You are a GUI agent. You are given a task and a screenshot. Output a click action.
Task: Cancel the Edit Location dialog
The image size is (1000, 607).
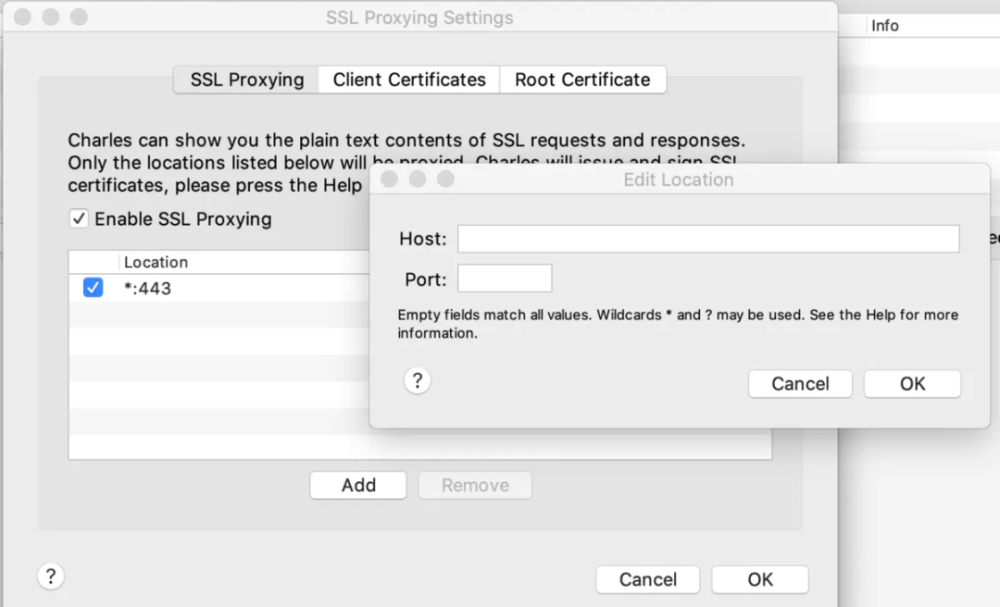(x=800, y=384)
